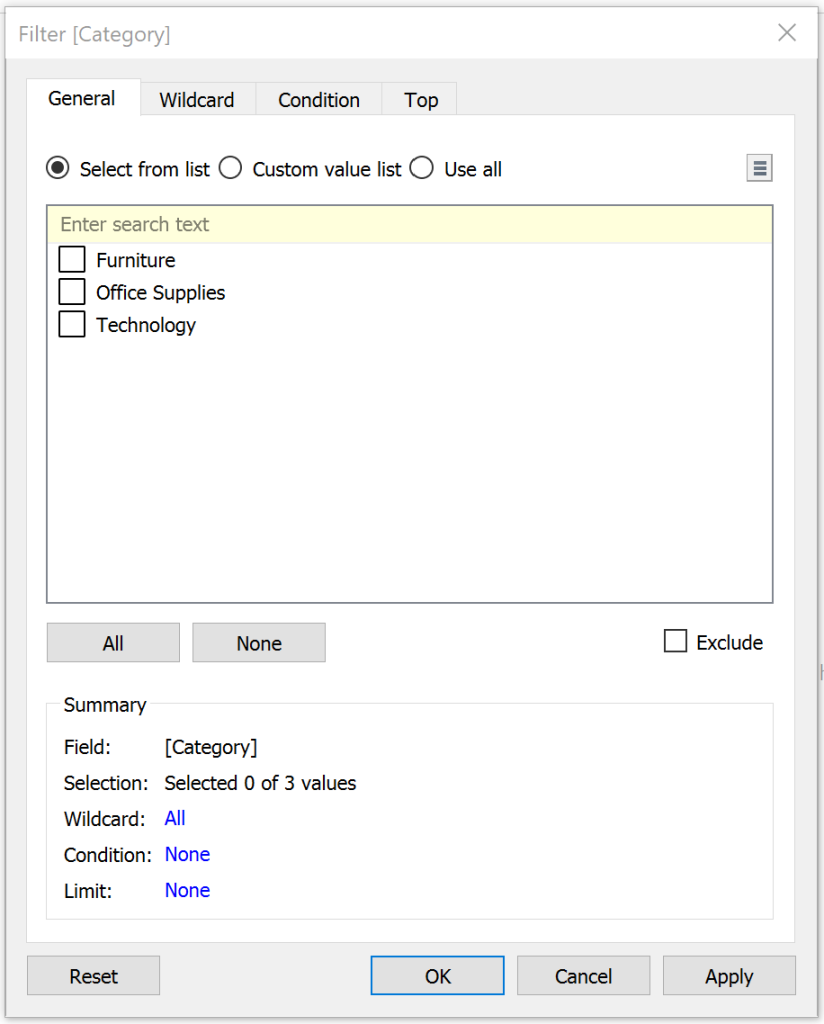Check the Furniture checkbox
This screenshot has width=824, height=1024.
click(71, 259)
